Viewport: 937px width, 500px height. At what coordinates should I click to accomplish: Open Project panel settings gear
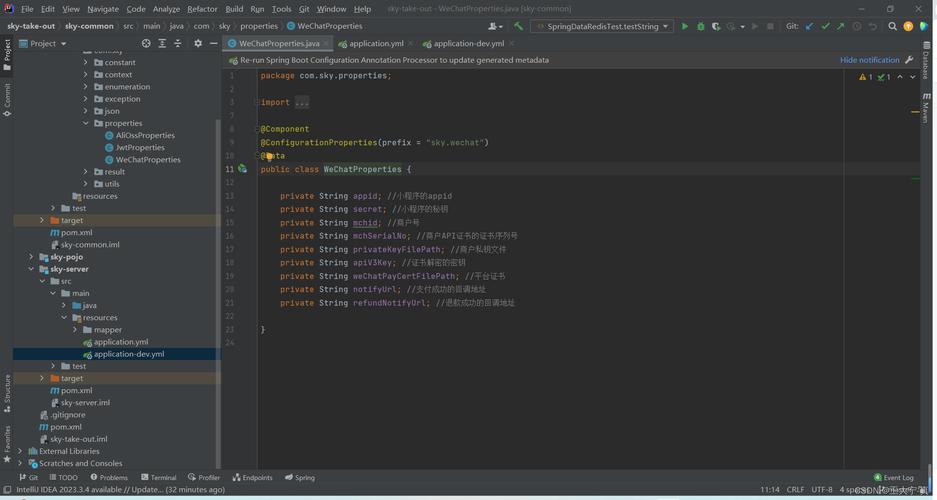pos(198,44)
